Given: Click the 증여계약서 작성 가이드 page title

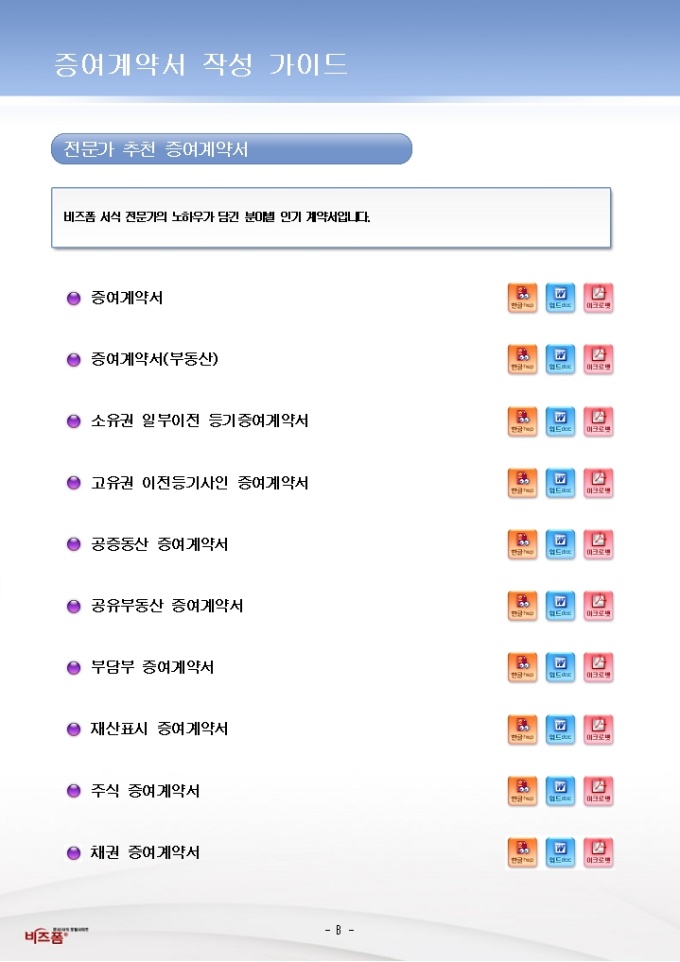Looking at the screenshot, I should (x=201, y=65).
